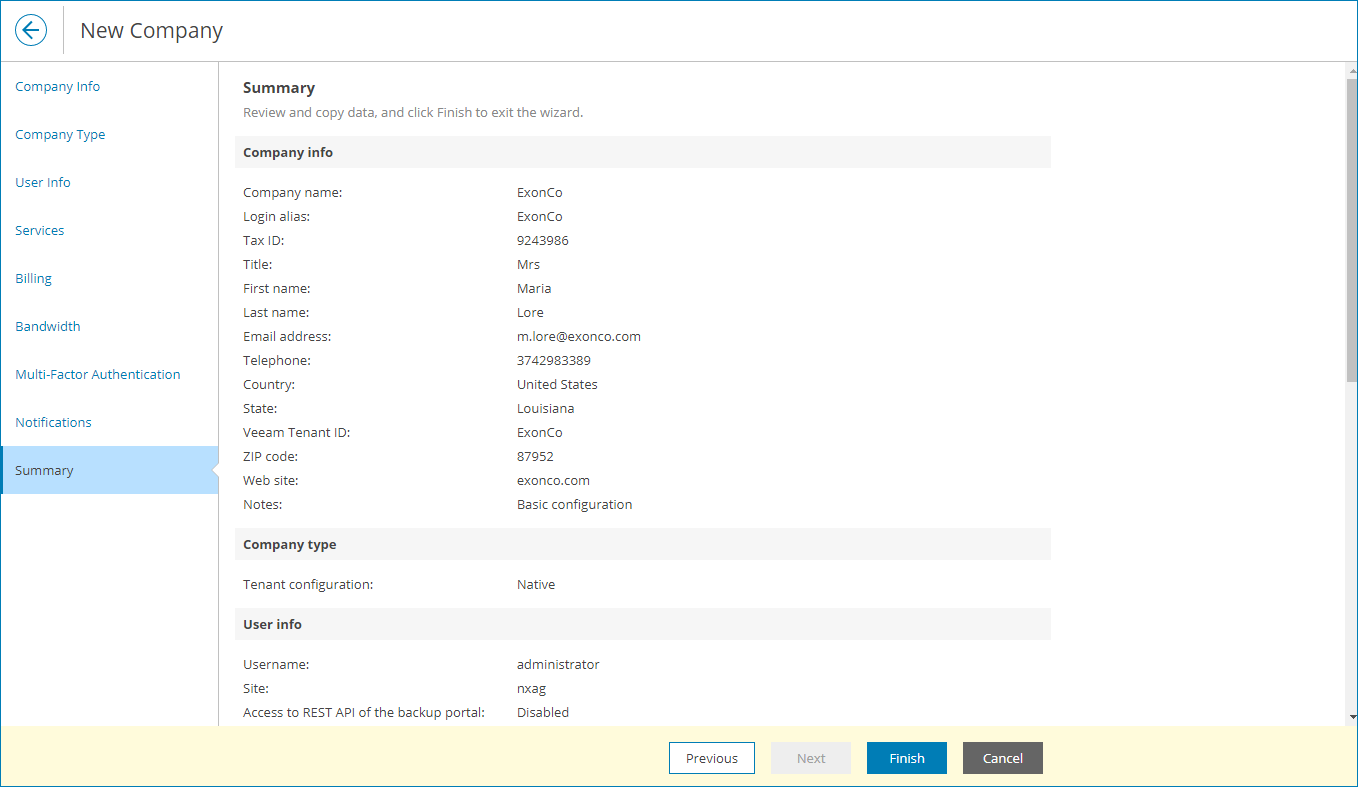The image size is (1358, 787).
Task: Click the First name value Maria
Action: click(x=534, y=289)
